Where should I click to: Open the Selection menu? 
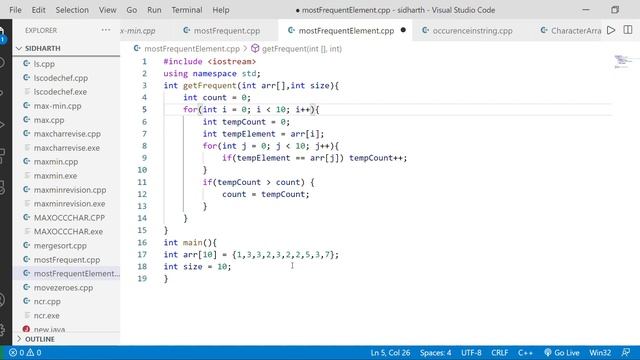(72, 10)
